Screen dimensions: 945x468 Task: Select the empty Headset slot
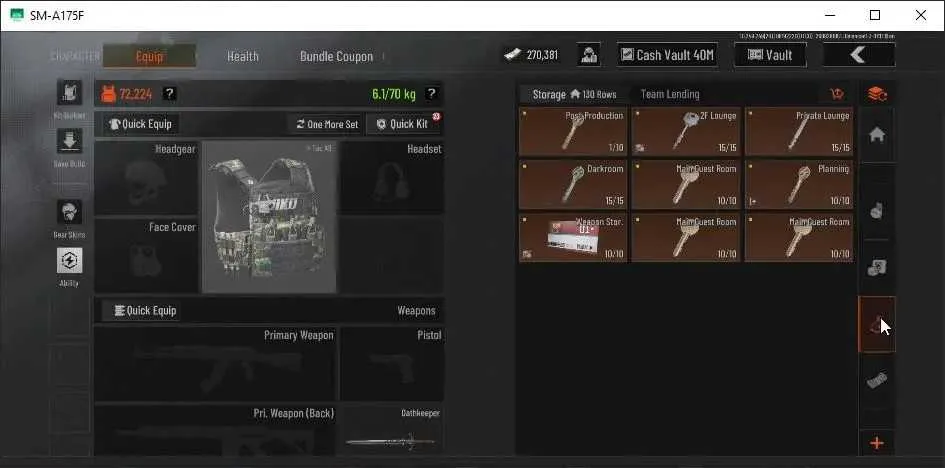392,177
